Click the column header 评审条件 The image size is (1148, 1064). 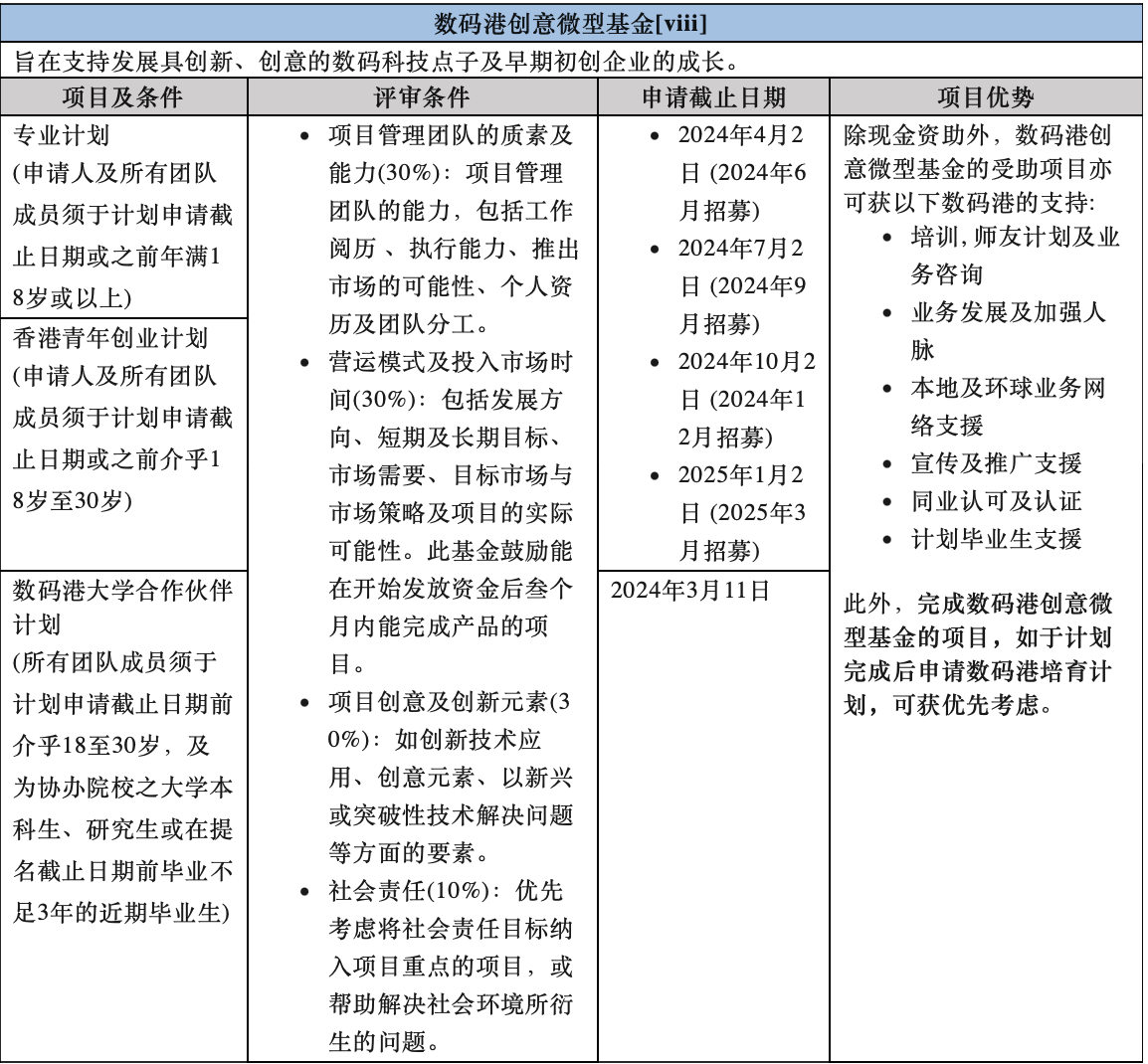point(422,97)
